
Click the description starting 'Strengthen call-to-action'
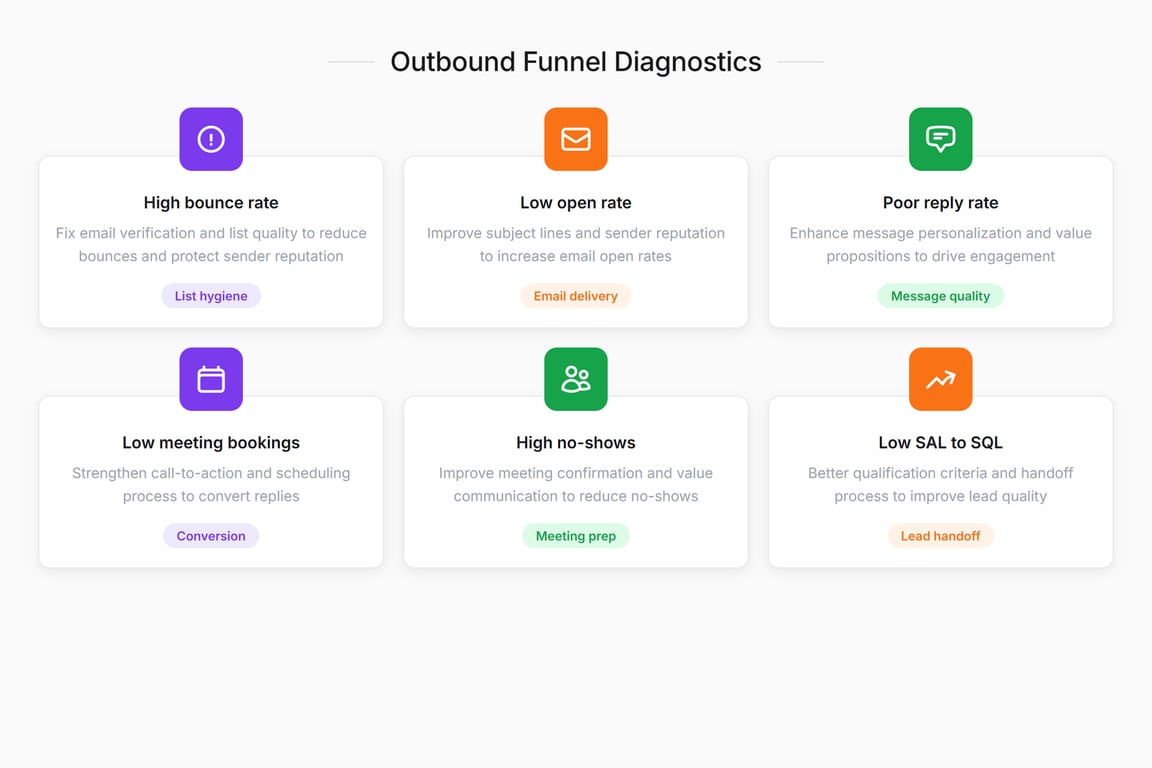[x=211, y=484]
